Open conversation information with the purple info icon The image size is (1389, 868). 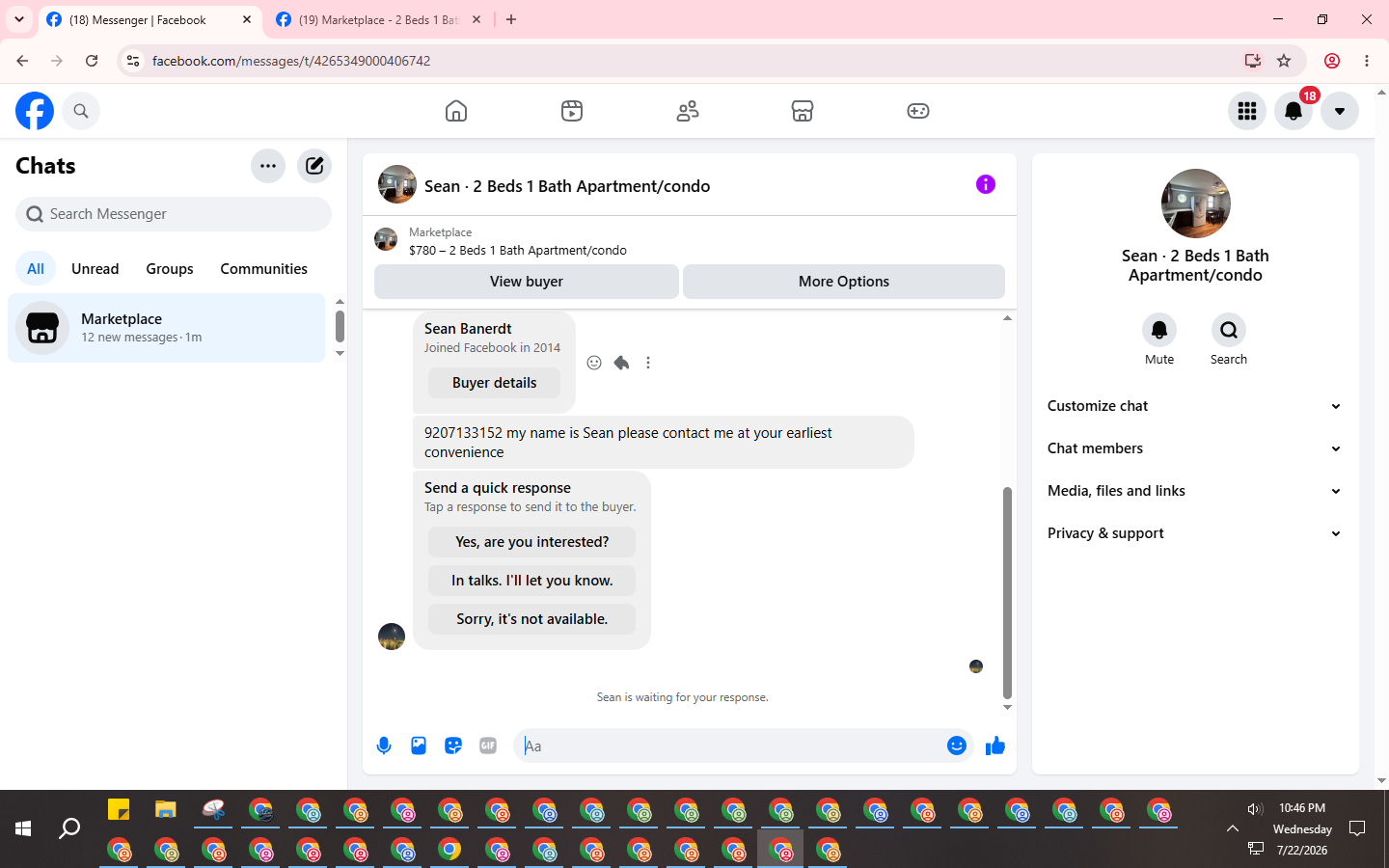[986, 184]
